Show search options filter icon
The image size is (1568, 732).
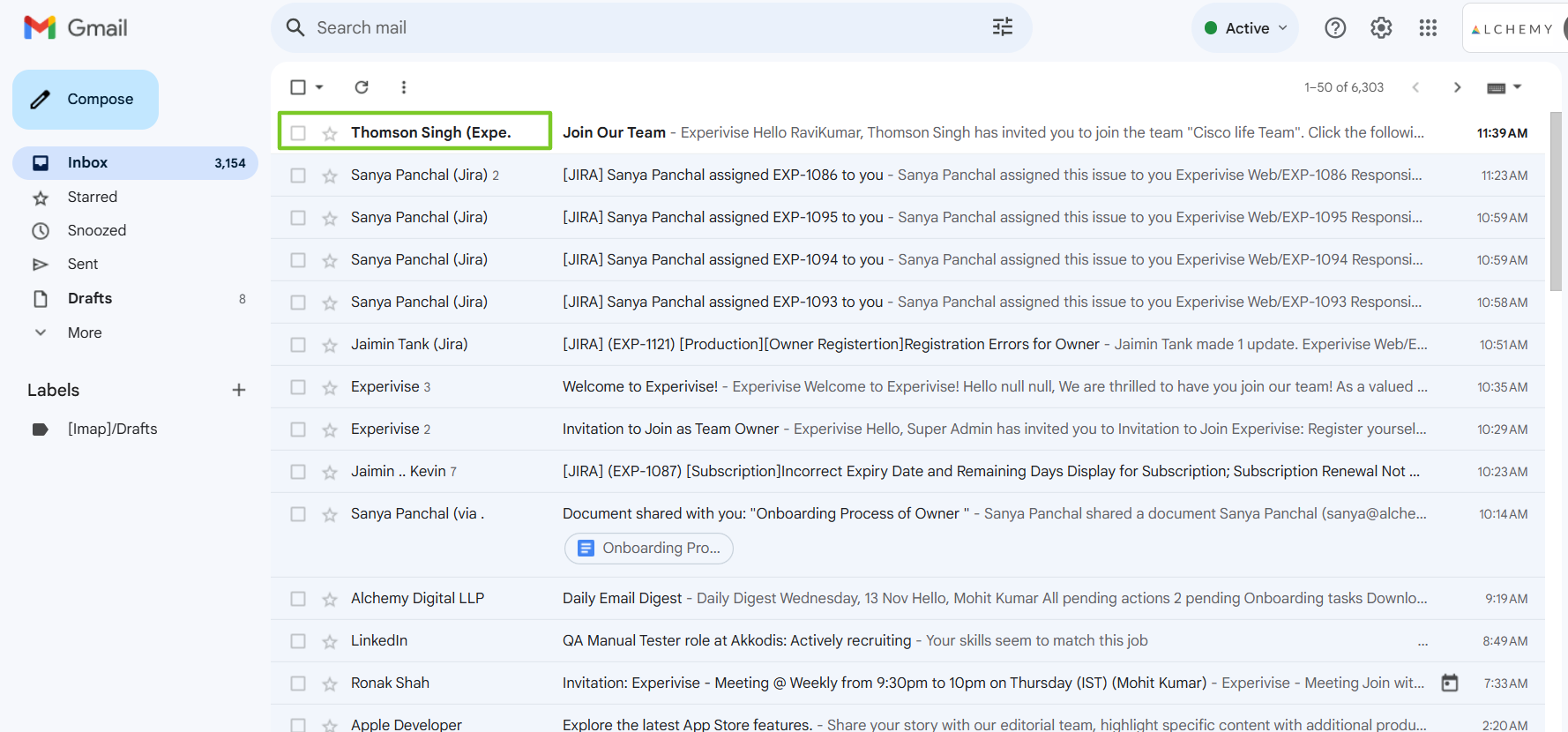(1003, 27)
